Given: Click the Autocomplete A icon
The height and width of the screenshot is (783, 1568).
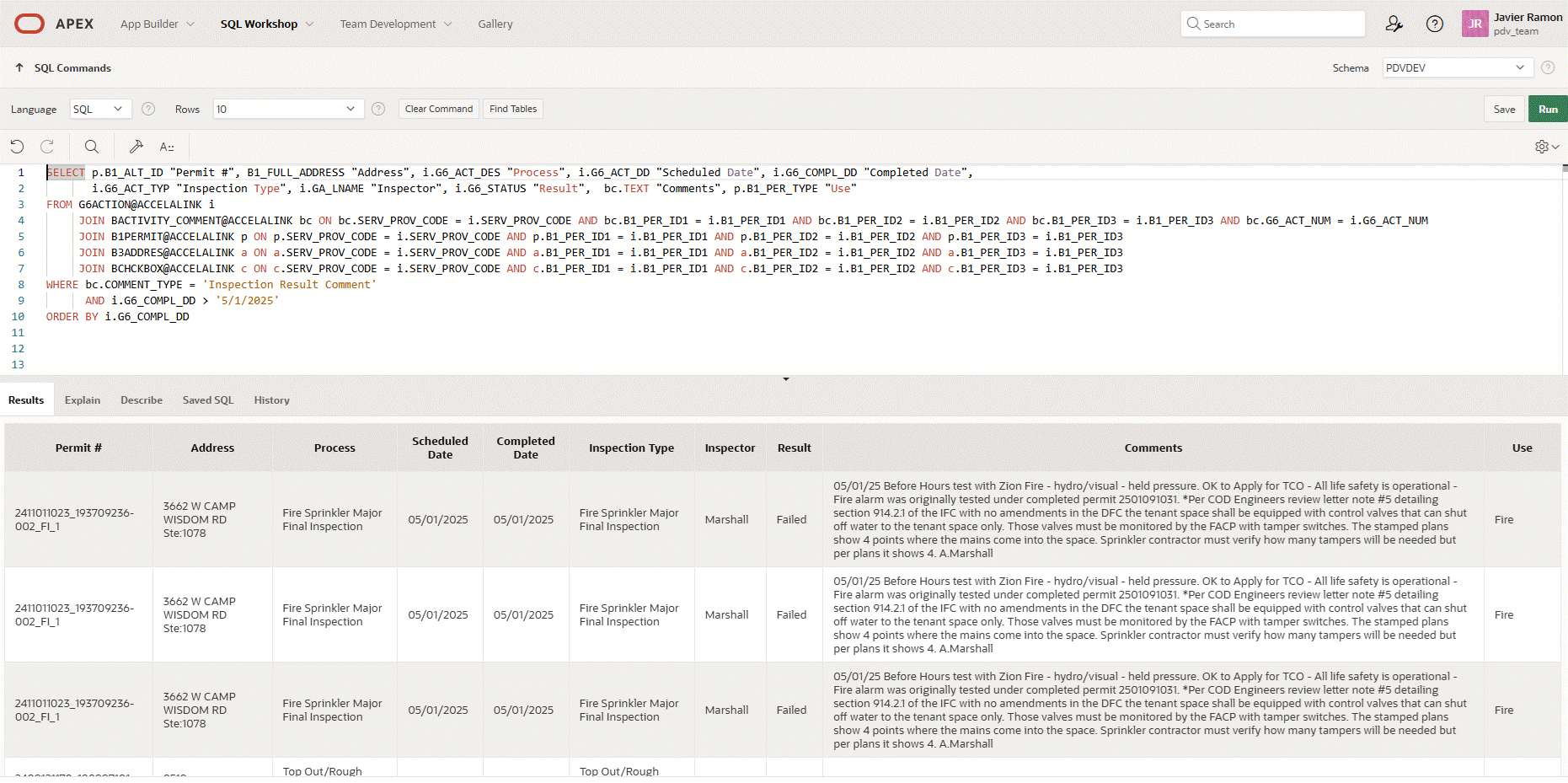Looking at the screenshot, I should (167, 147).
